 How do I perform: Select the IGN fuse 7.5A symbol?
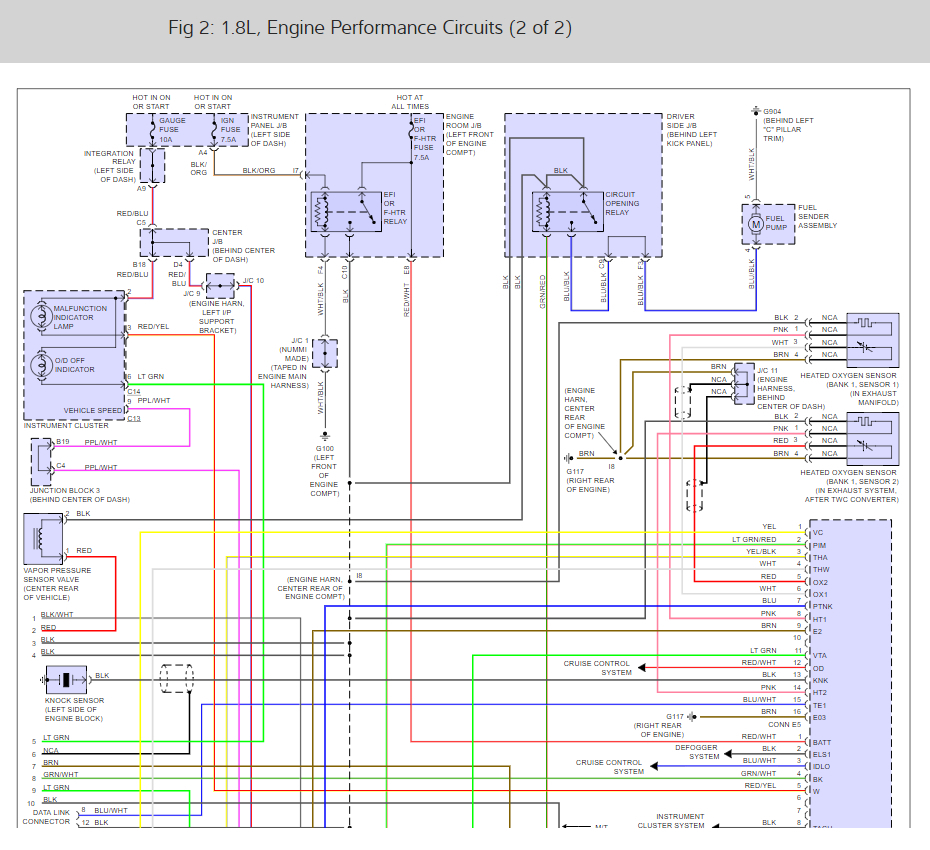[x=215, y=130]
